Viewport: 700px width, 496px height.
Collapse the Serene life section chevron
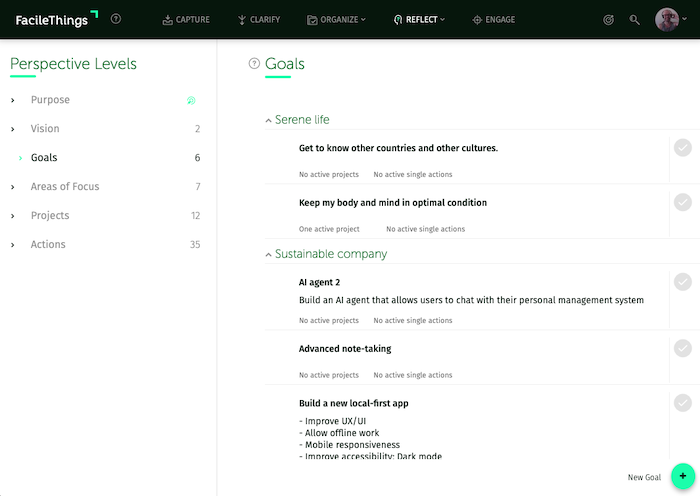268,121
